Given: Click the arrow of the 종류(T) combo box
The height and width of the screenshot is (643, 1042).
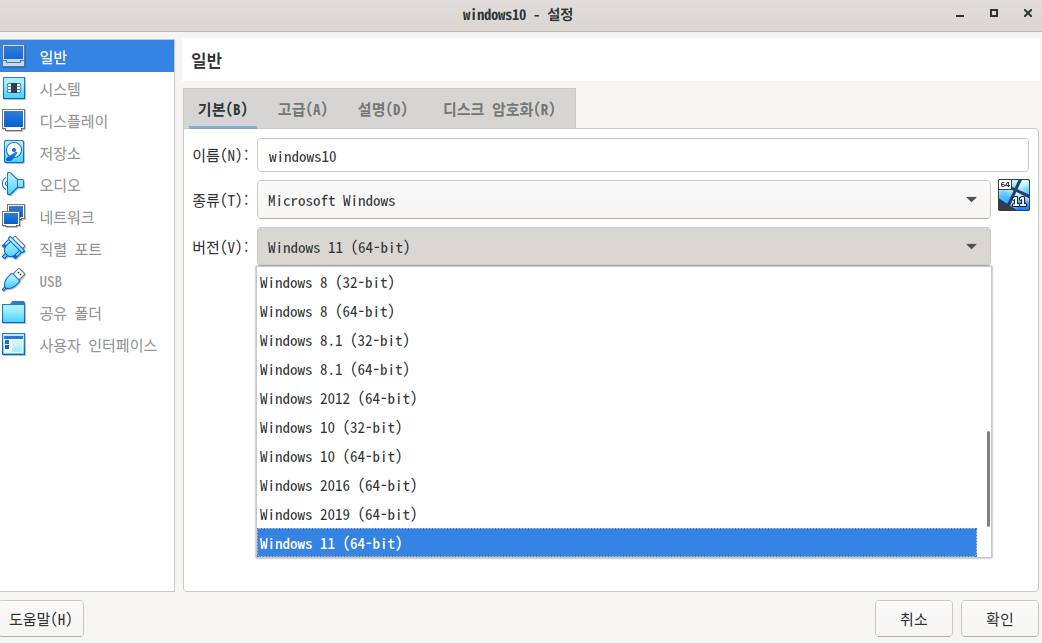Looking at the screenshot, I should pos(972,200).
